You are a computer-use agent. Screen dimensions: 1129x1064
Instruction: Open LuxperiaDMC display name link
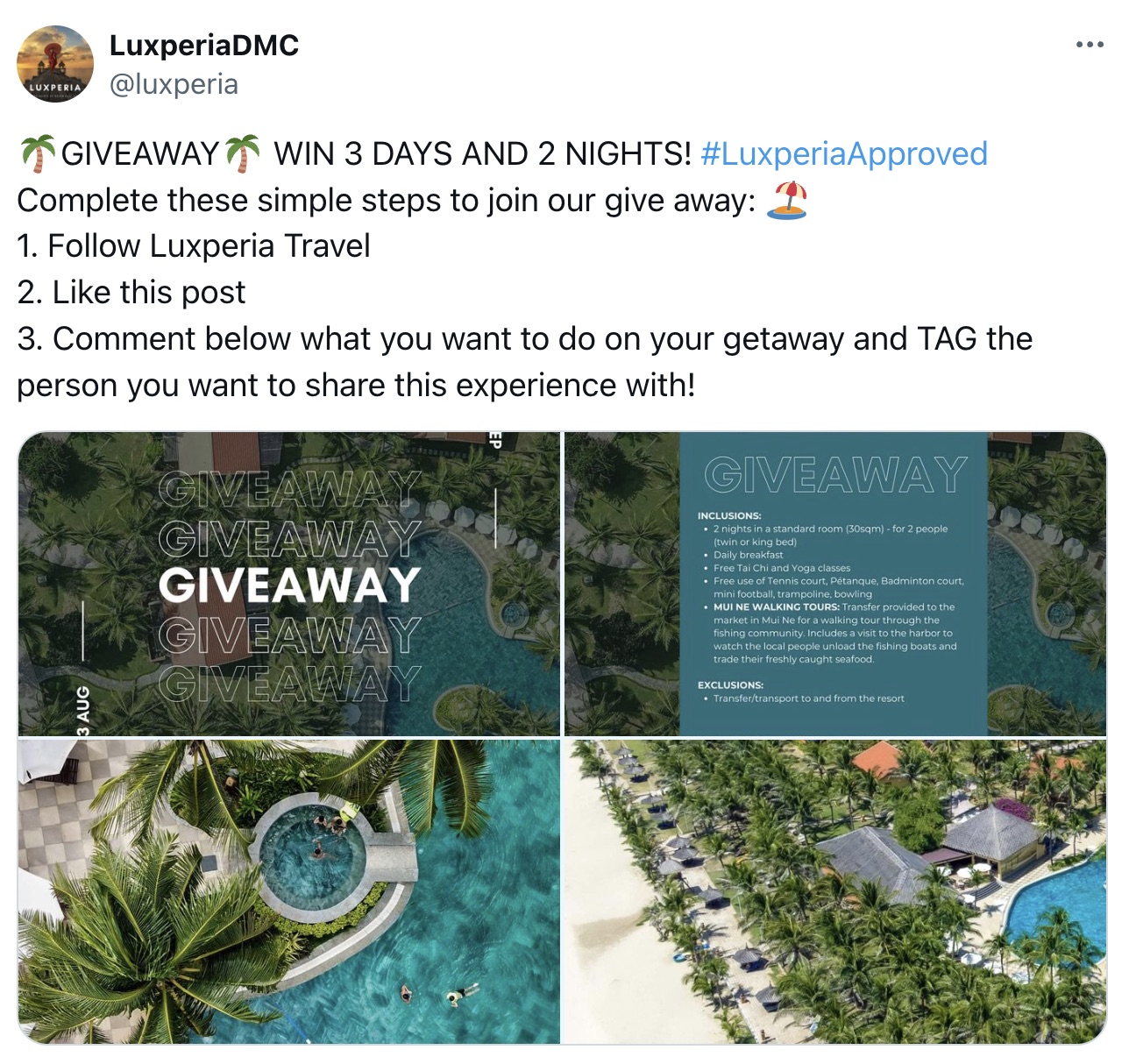tap(204, 46)
